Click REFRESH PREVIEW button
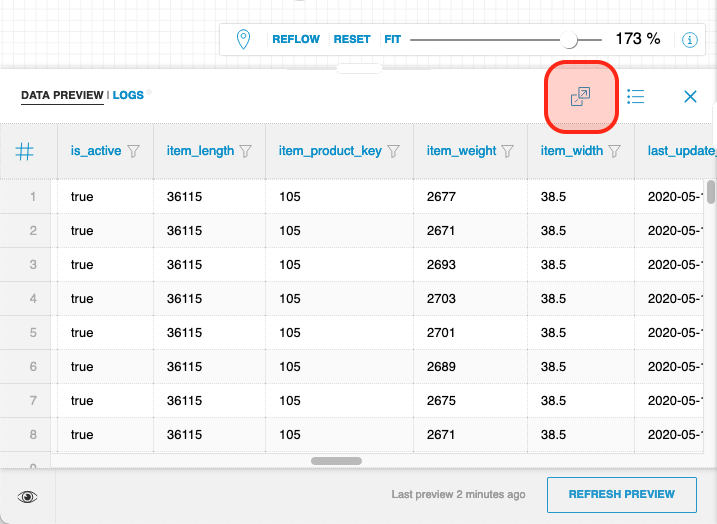 [621, 495]
